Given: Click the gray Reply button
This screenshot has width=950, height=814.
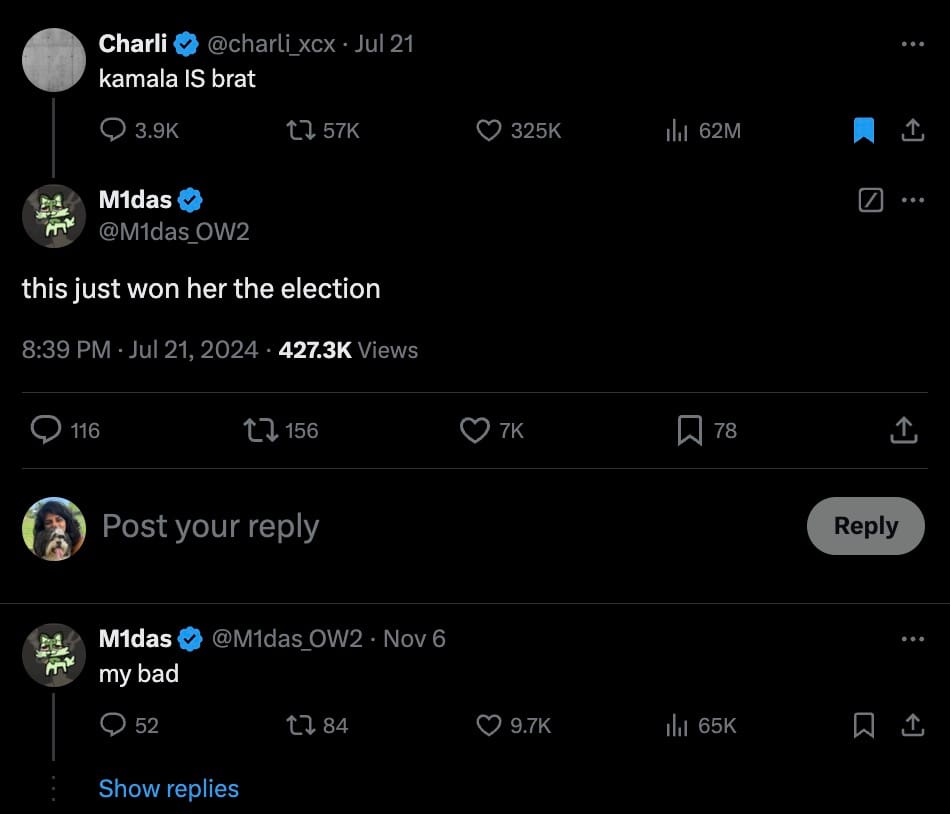Looking at the screenshot, I should pos(865,526).
